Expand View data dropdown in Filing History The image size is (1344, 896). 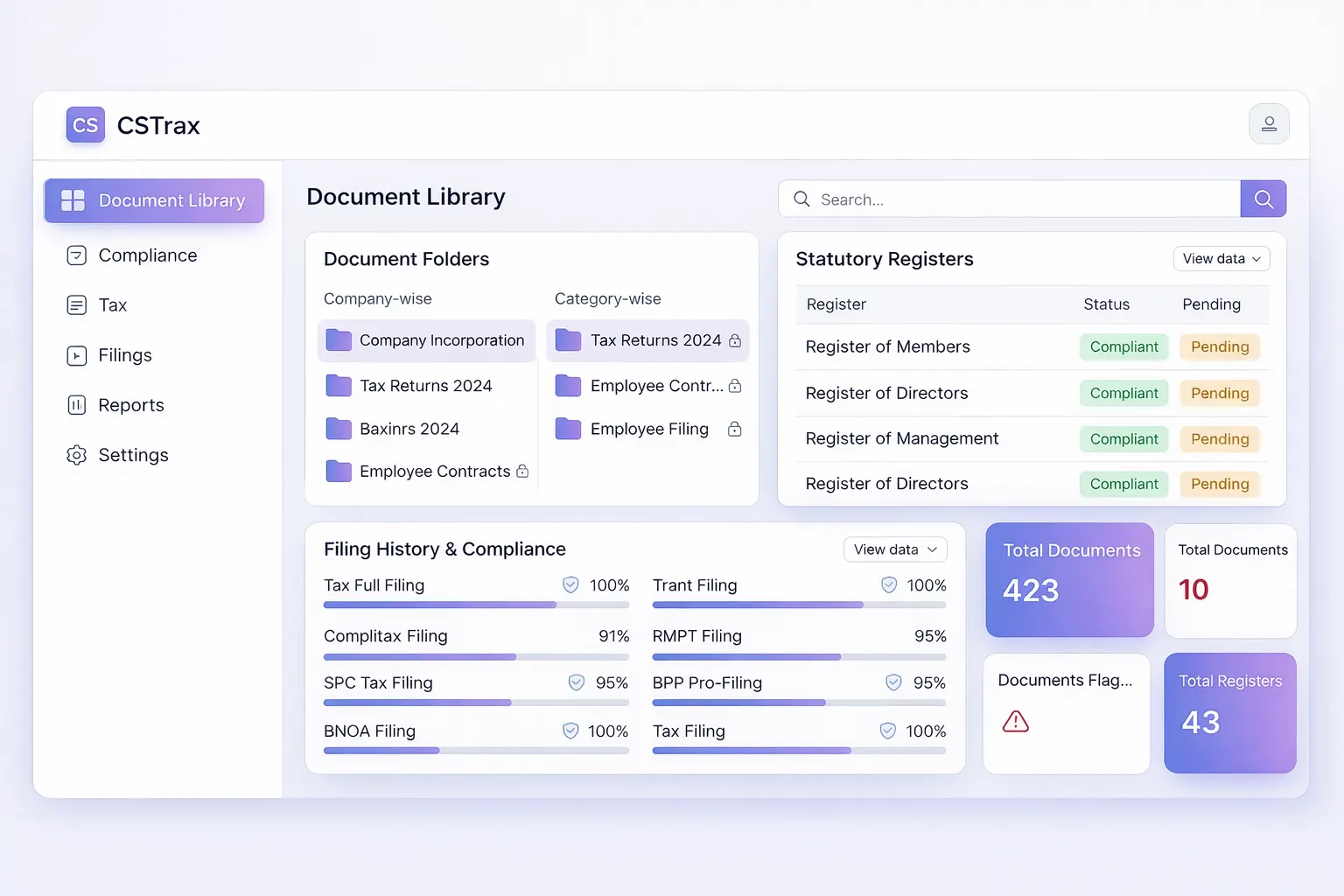click(894, 549)
